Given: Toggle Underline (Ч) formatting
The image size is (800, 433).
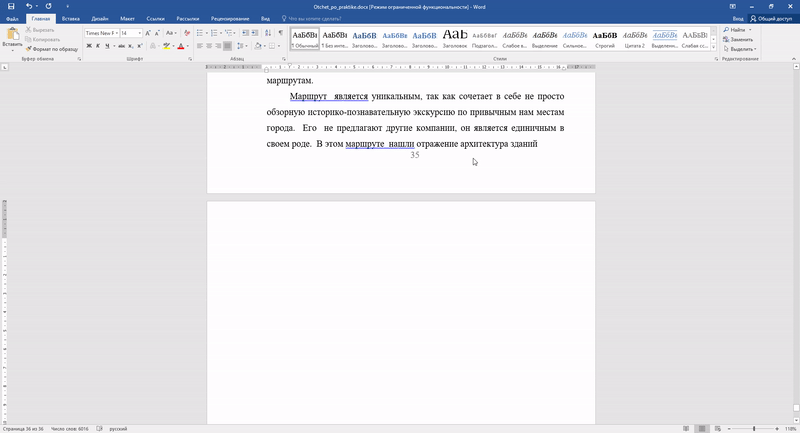Looking at the screenshot, I should (107, 46).
